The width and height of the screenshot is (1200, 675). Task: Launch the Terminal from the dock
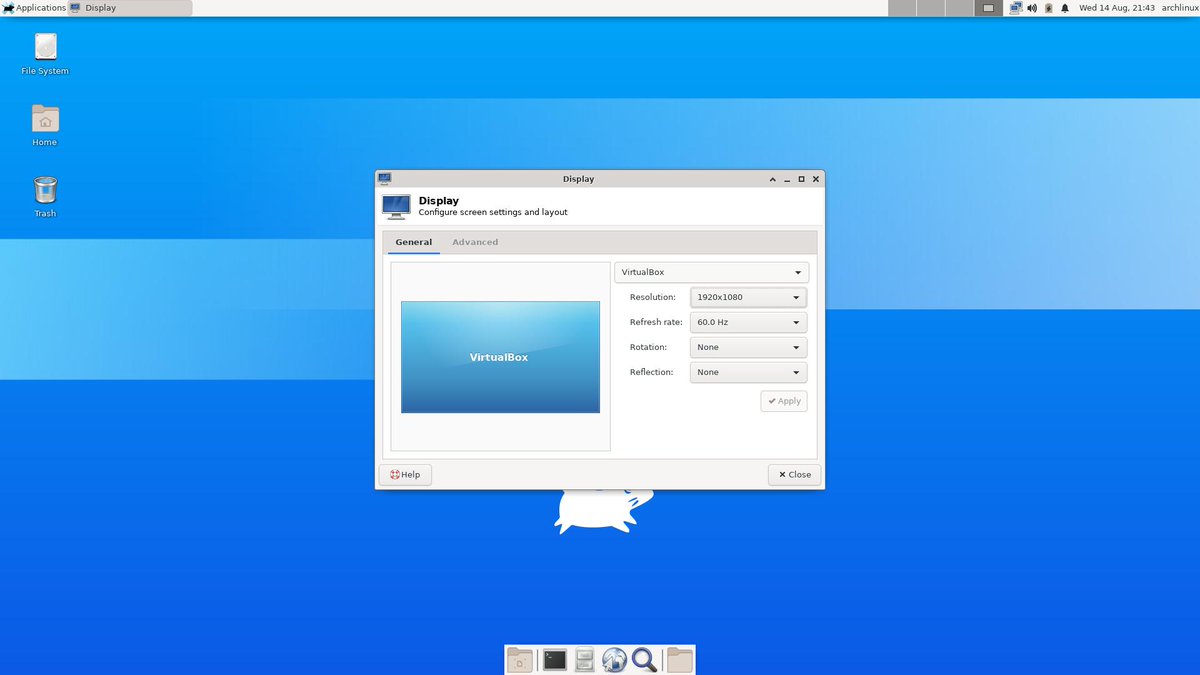555,660
